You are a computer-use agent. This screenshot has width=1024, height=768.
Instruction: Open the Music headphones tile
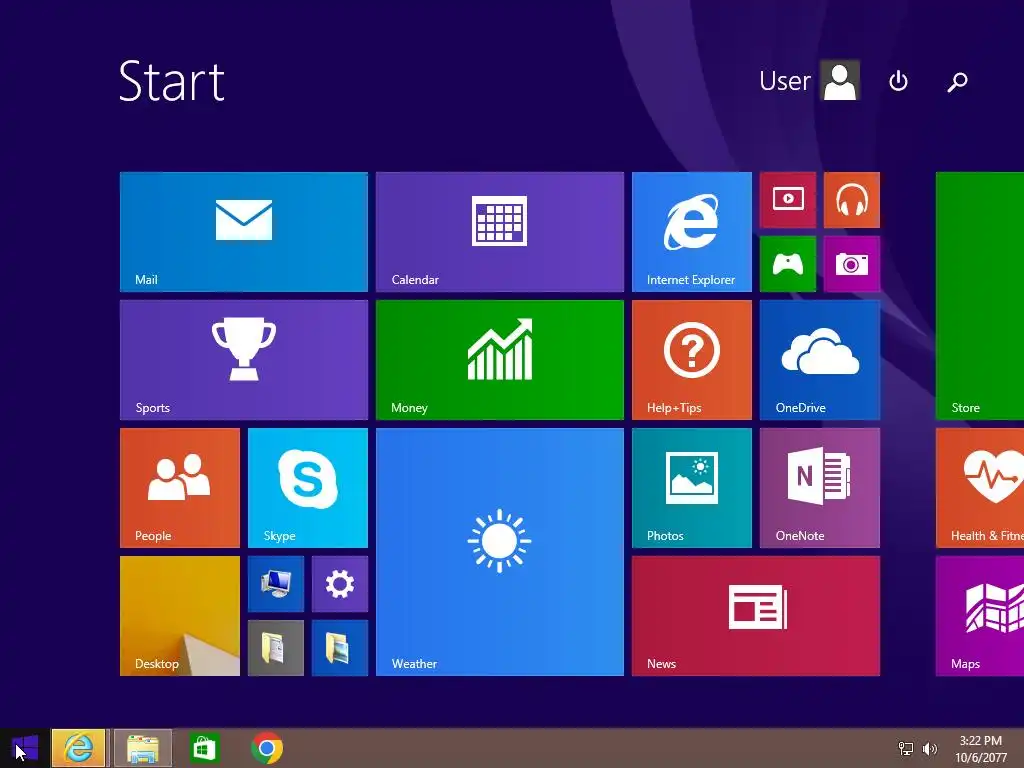pos(852,200)
